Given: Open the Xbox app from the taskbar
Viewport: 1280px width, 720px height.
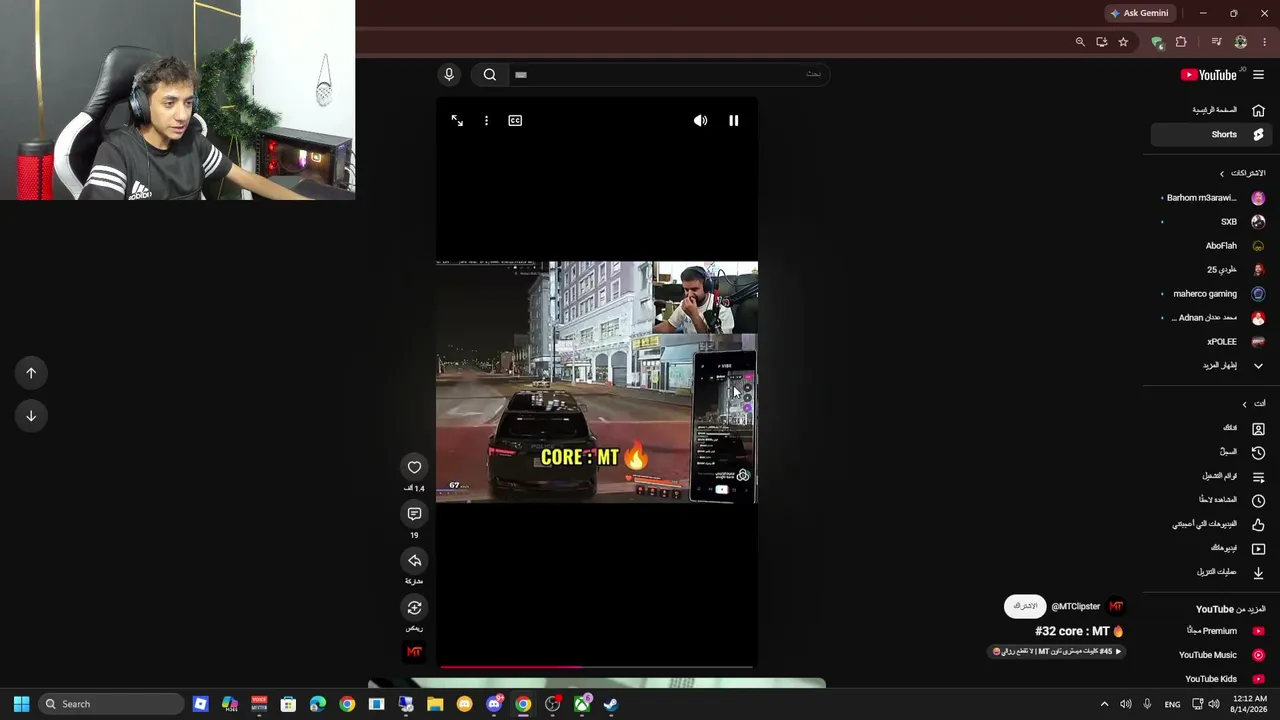Looking at the screenshot, I should pyautogui.click(x=582, y=704).
